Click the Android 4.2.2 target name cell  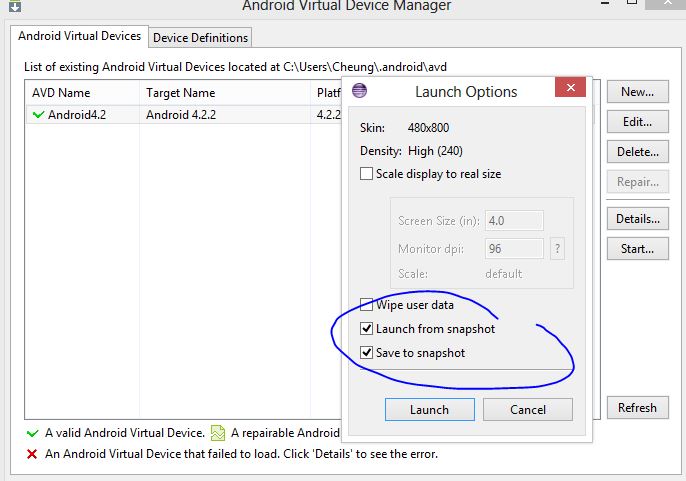coord(181,115)
